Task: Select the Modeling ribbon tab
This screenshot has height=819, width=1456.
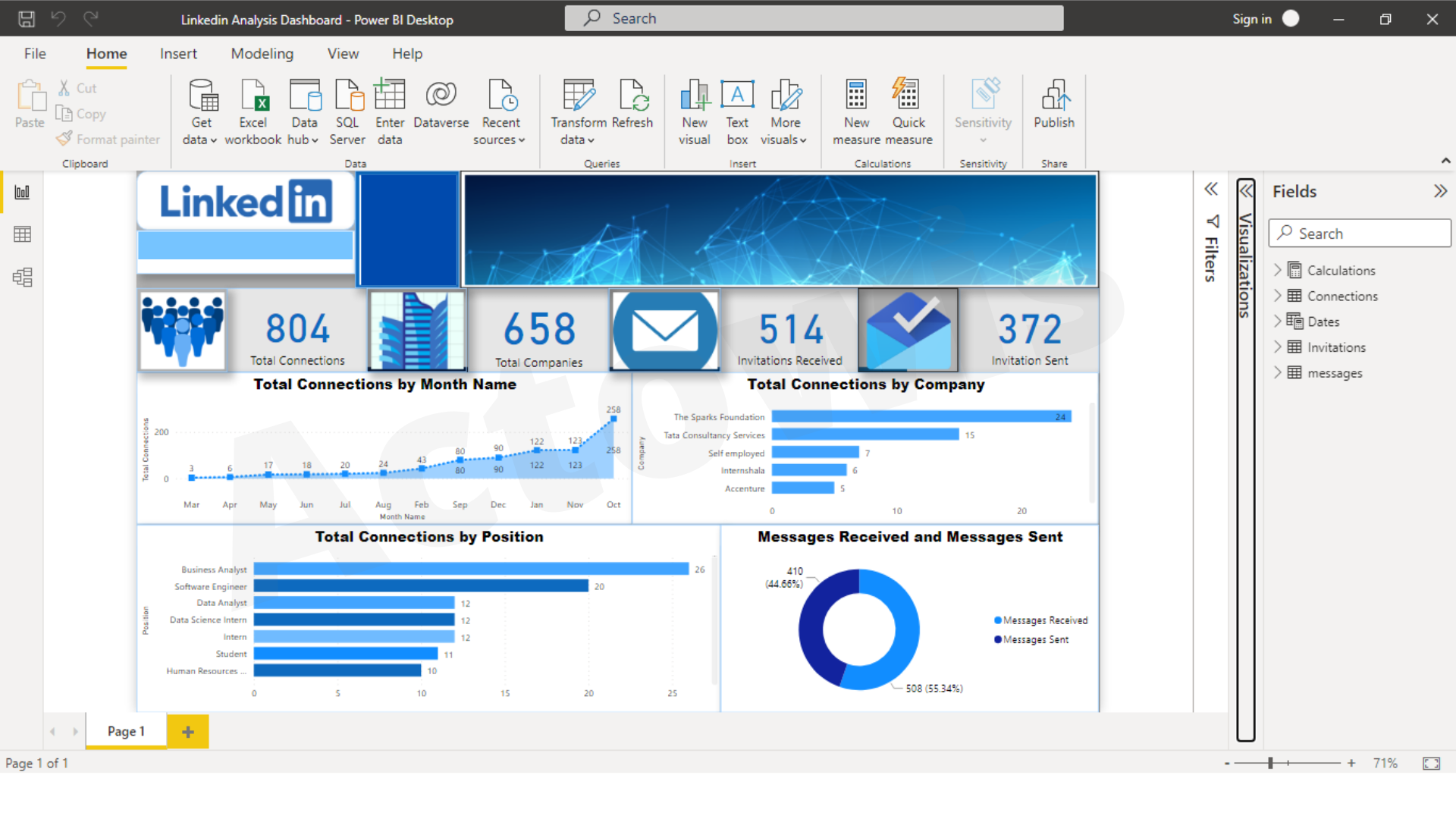Action: tap(262, 54)
